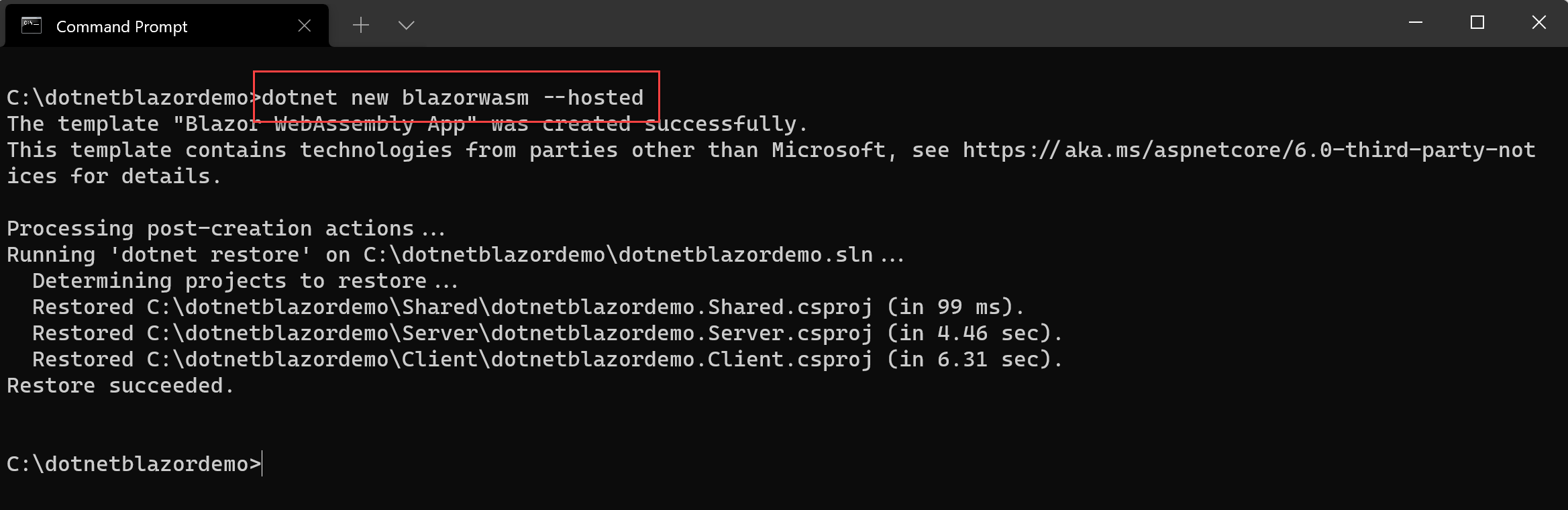Click the highlighted dotnet new blazorwasm command

coord(453,98)
